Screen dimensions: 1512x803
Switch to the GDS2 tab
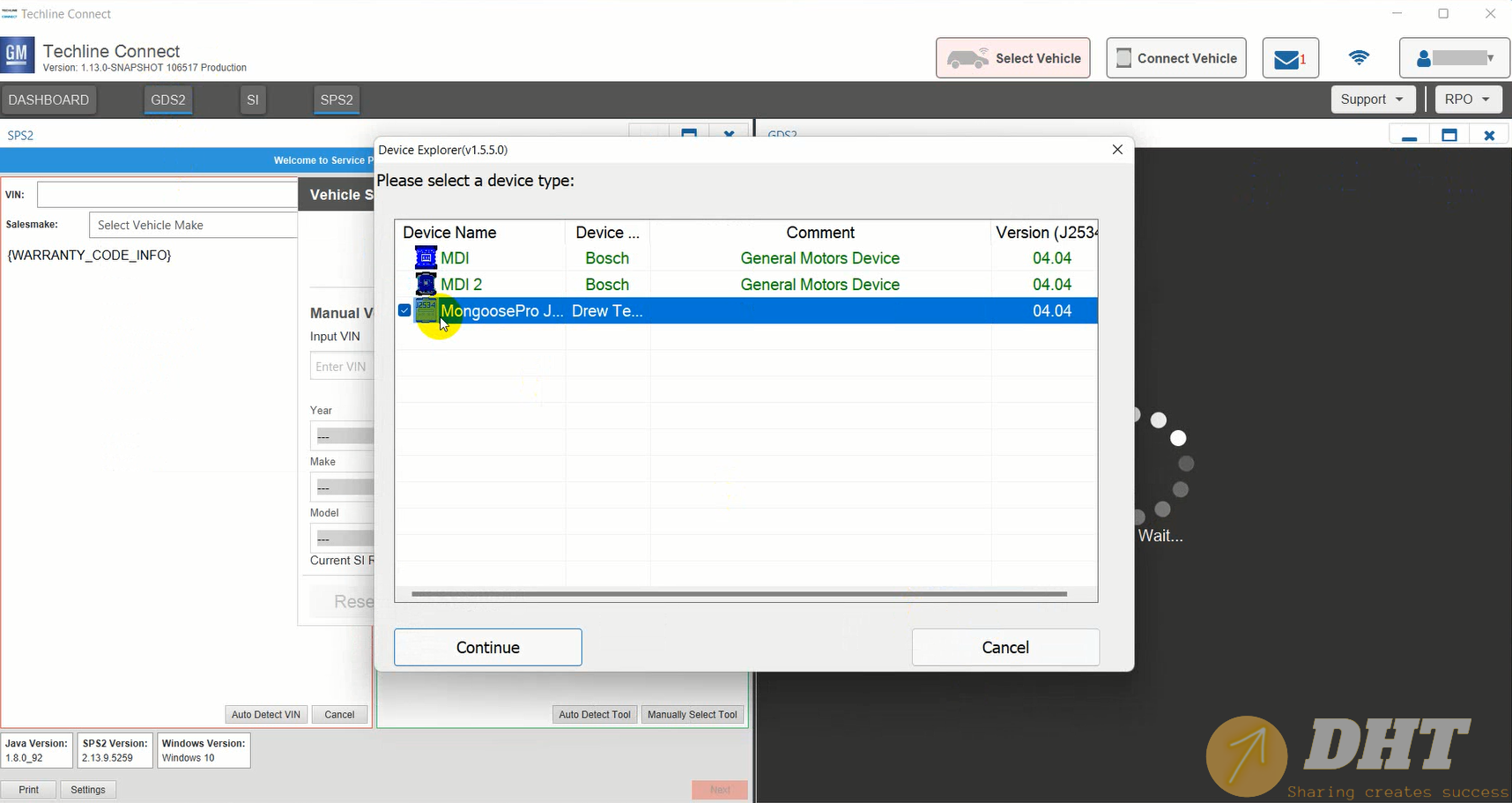pyautogui.click(x=168, y=100)
